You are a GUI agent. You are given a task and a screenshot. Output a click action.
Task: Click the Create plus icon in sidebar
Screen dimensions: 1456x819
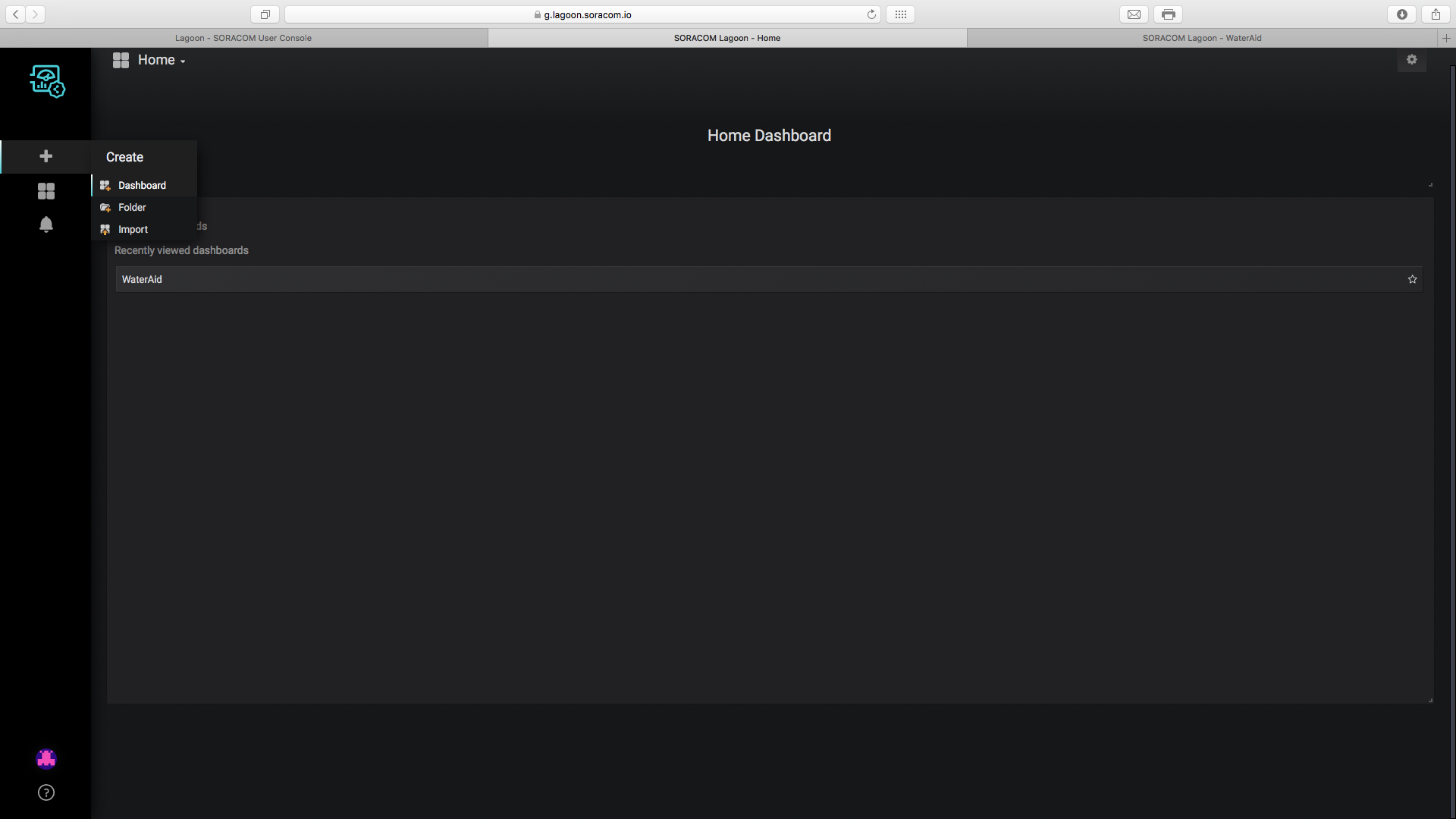[x=45, y=156]
